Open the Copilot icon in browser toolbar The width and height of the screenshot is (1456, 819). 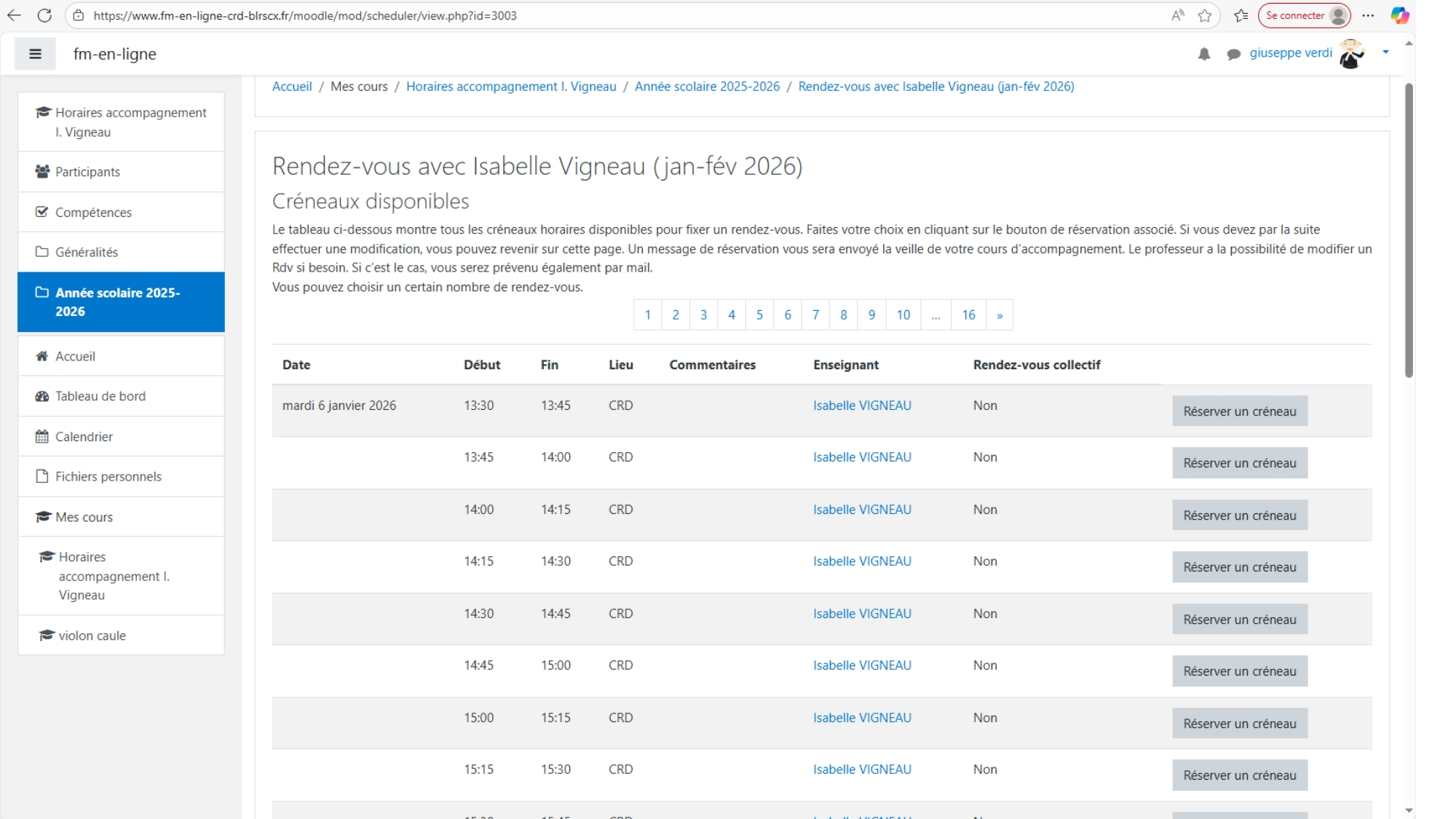(1399, 15)
